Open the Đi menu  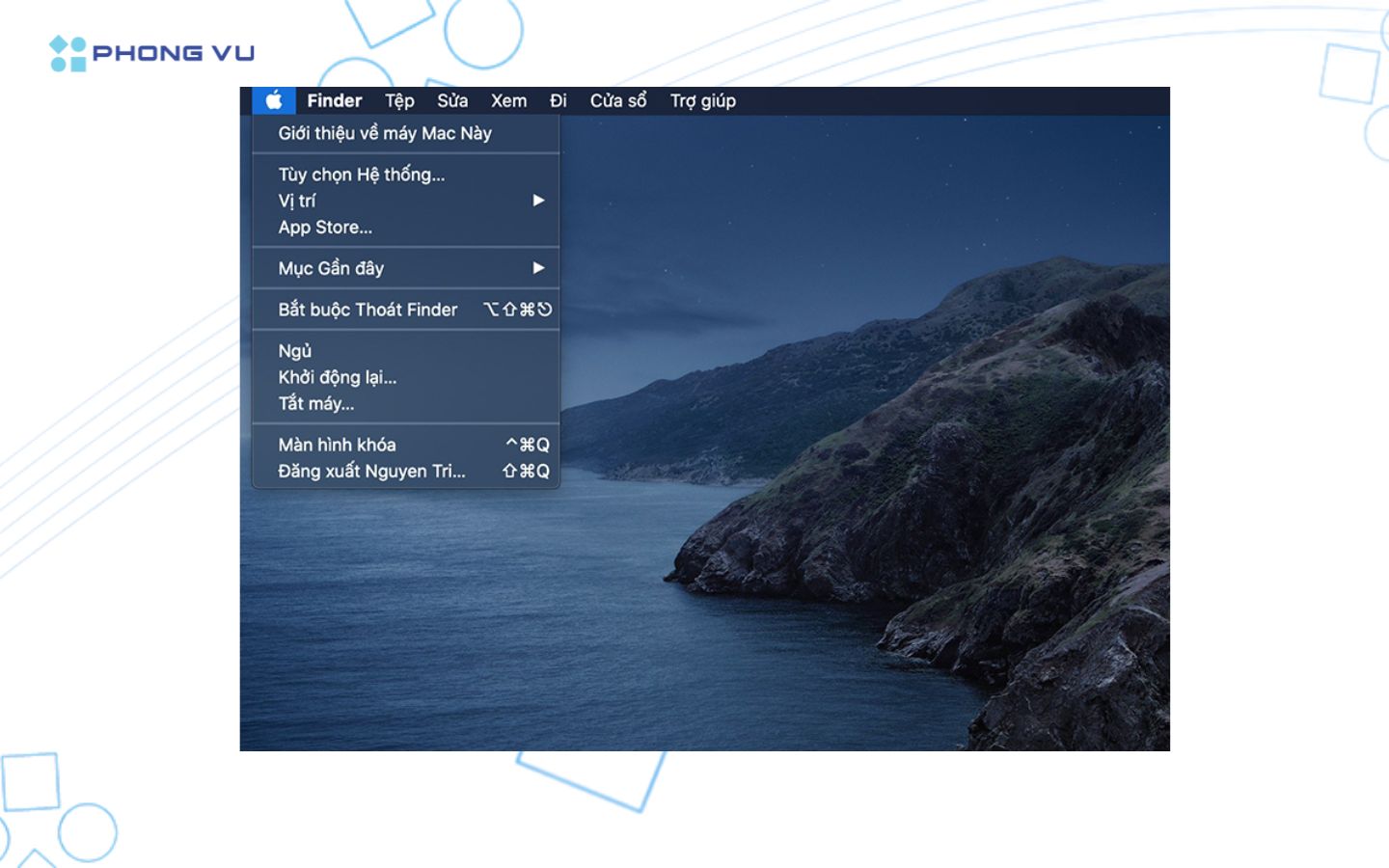558,100
